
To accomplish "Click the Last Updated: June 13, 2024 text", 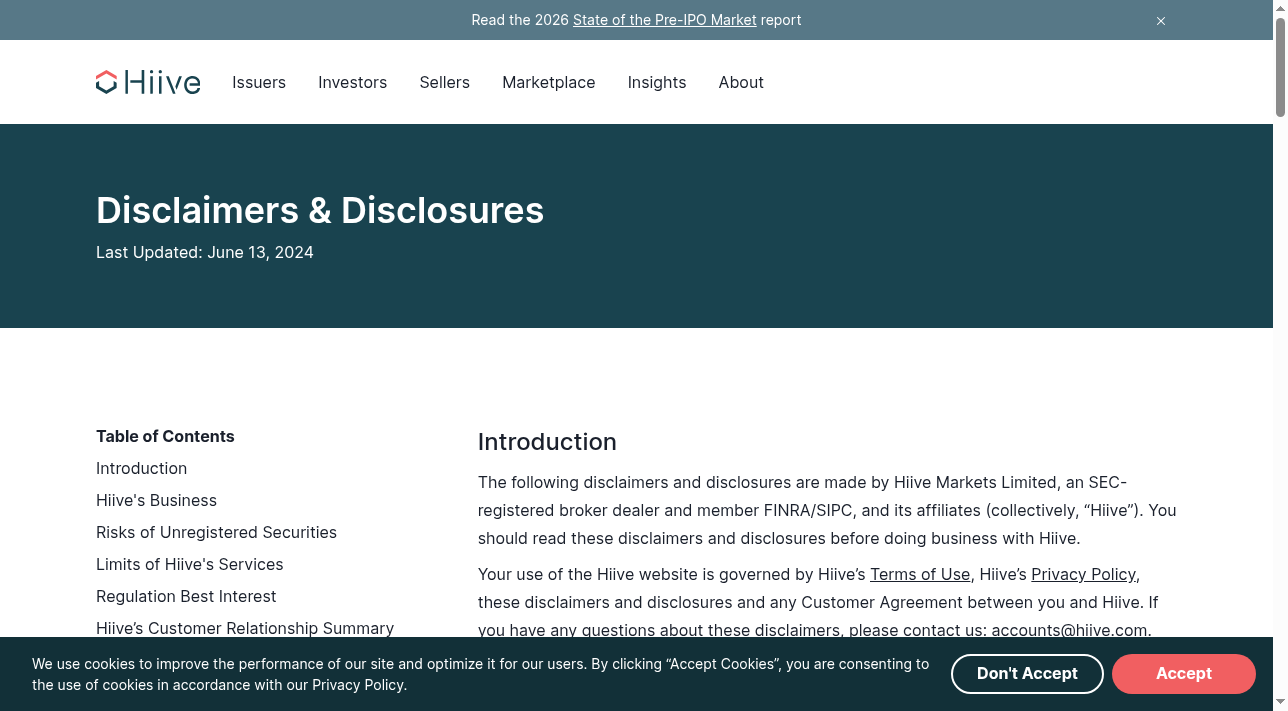I will pos(205,252).
